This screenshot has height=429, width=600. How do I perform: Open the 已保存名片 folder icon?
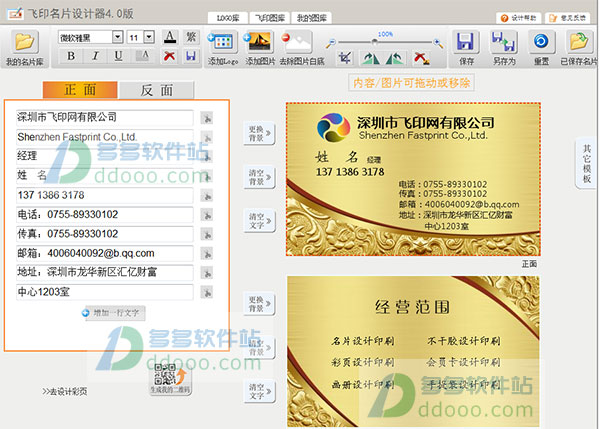579,42
